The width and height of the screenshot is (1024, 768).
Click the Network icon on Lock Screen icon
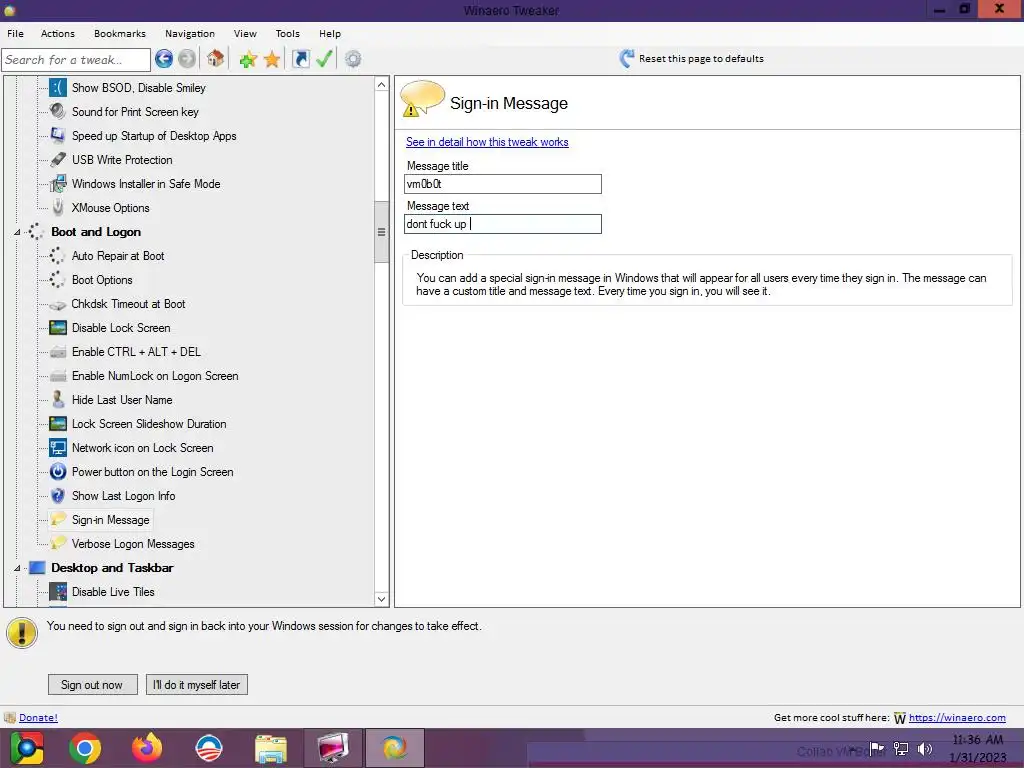coord(58,448)
